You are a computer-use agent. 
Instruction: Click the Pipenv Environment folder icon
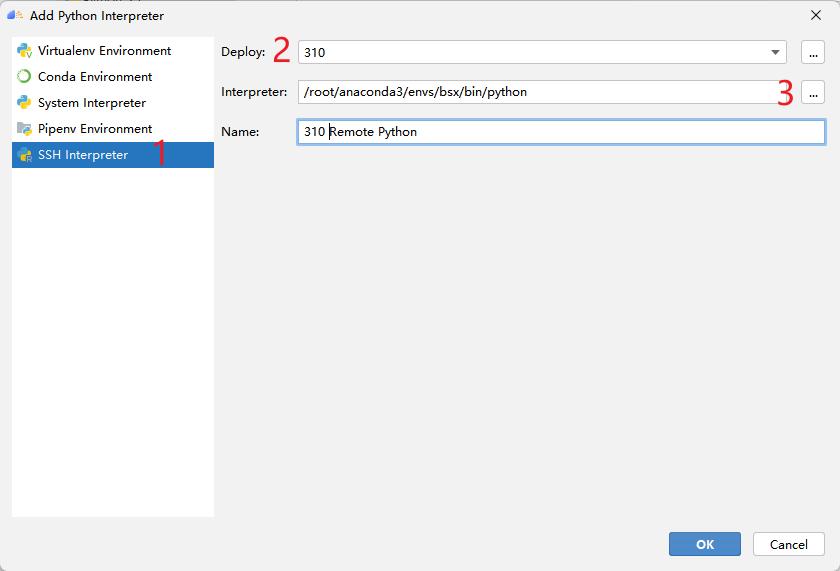[x=24, y=129]
